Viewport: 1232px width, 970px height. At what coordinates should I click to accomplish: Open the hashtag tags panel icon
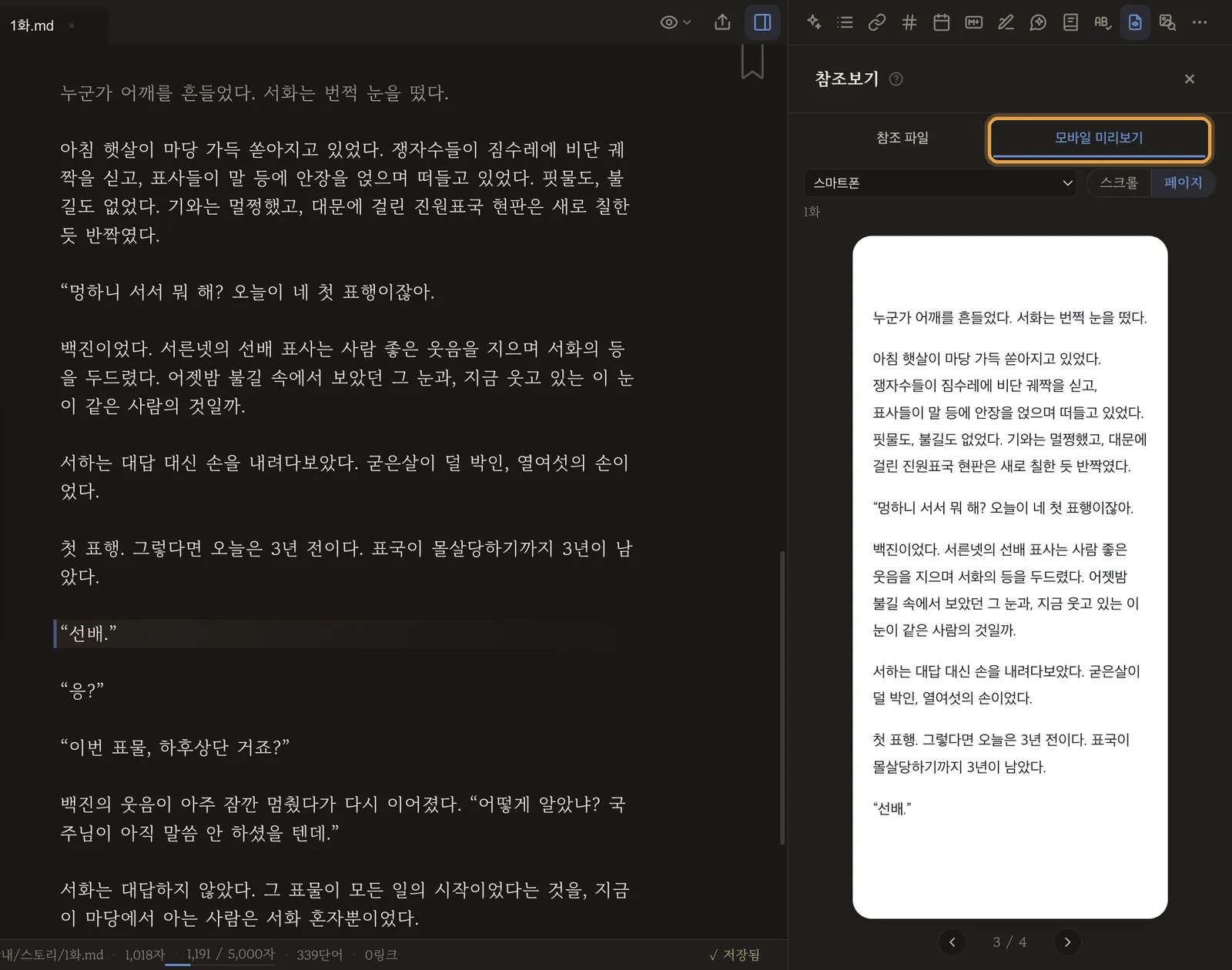909,22
